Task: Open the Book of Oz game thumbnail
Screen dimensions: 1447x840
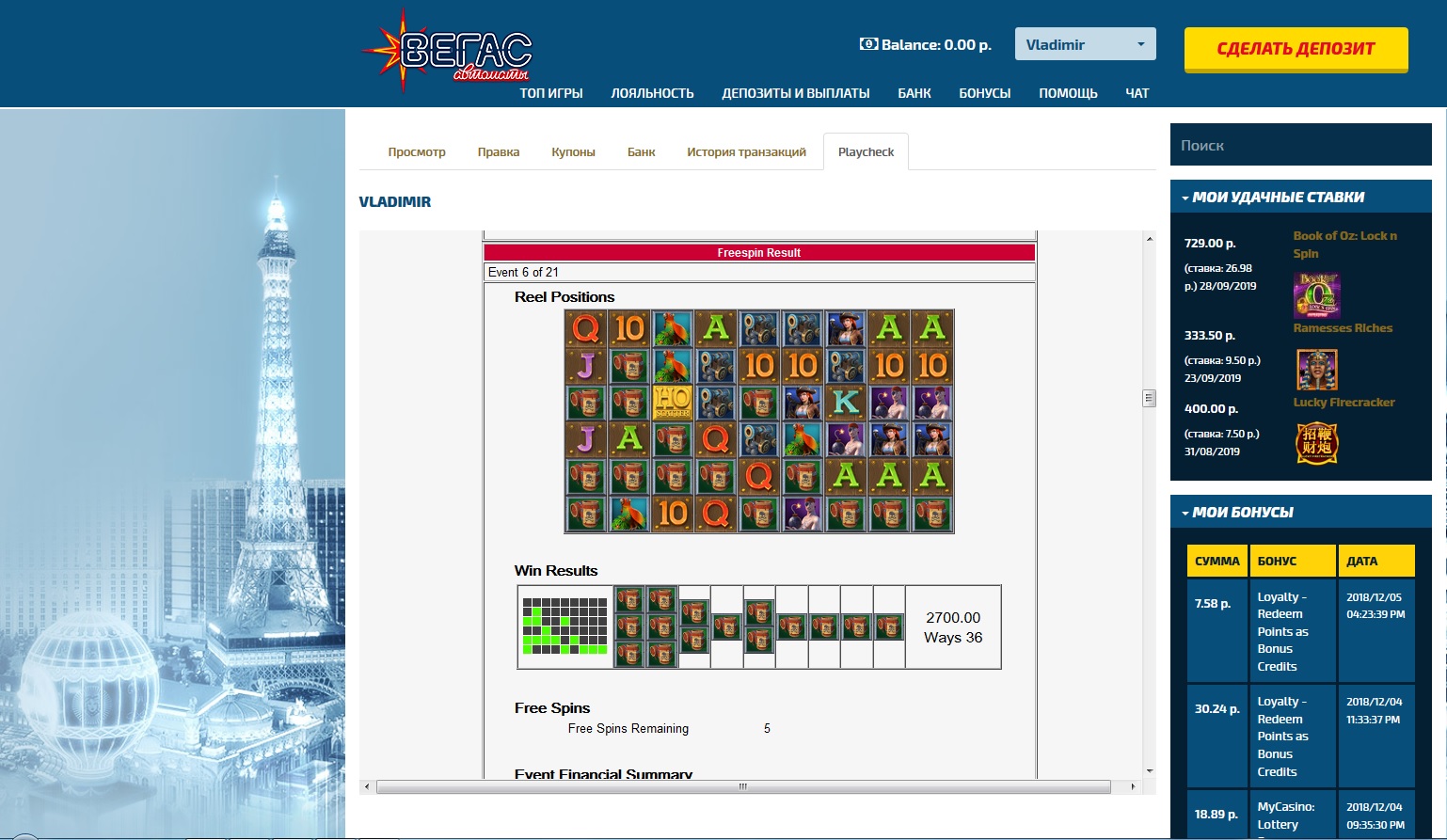Action: pyautogui.click(x=1317, y=295)
